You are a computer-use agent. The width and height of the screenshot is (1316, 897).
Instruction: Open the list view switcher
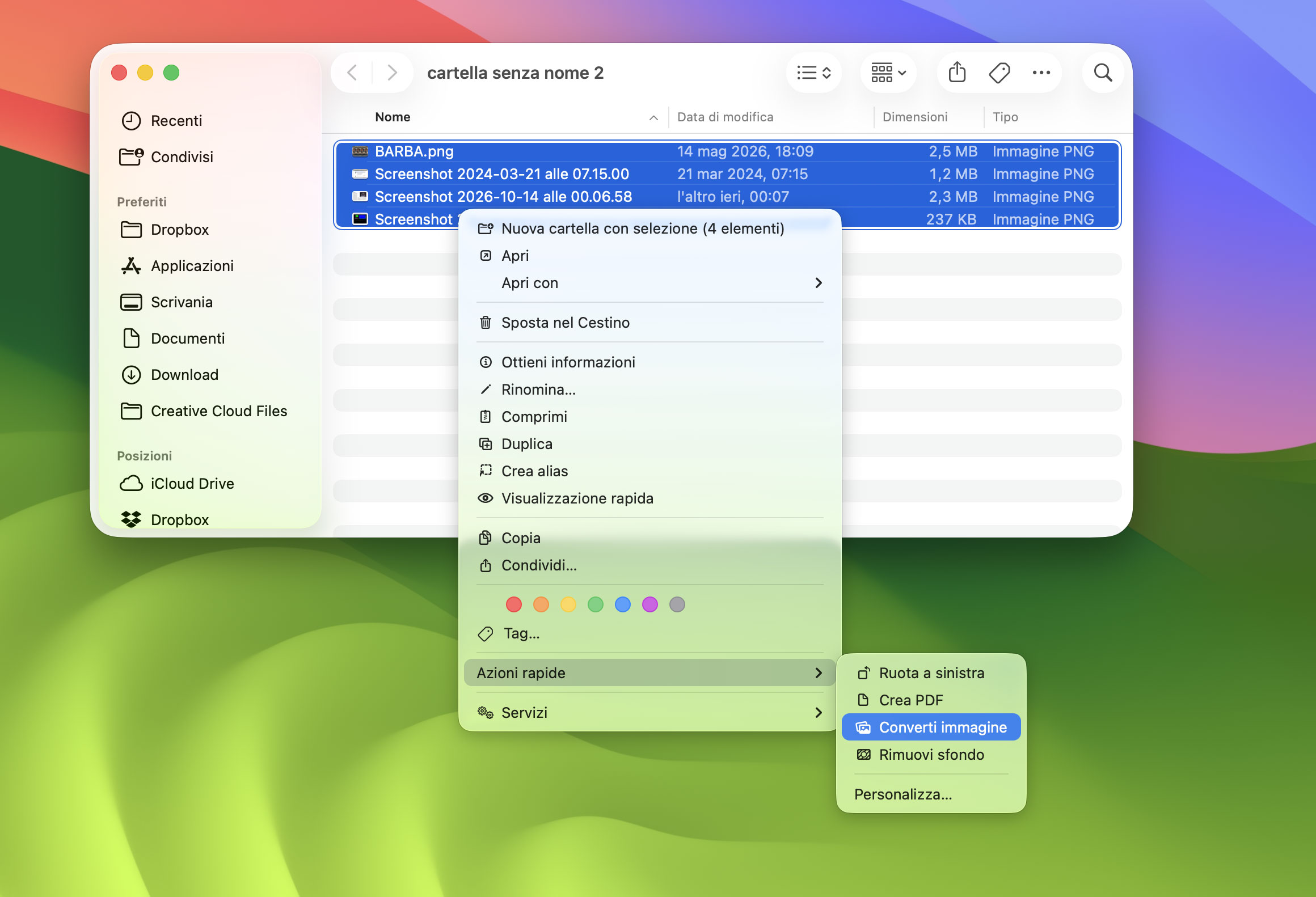pyautogui.click(x=814, y=73)
